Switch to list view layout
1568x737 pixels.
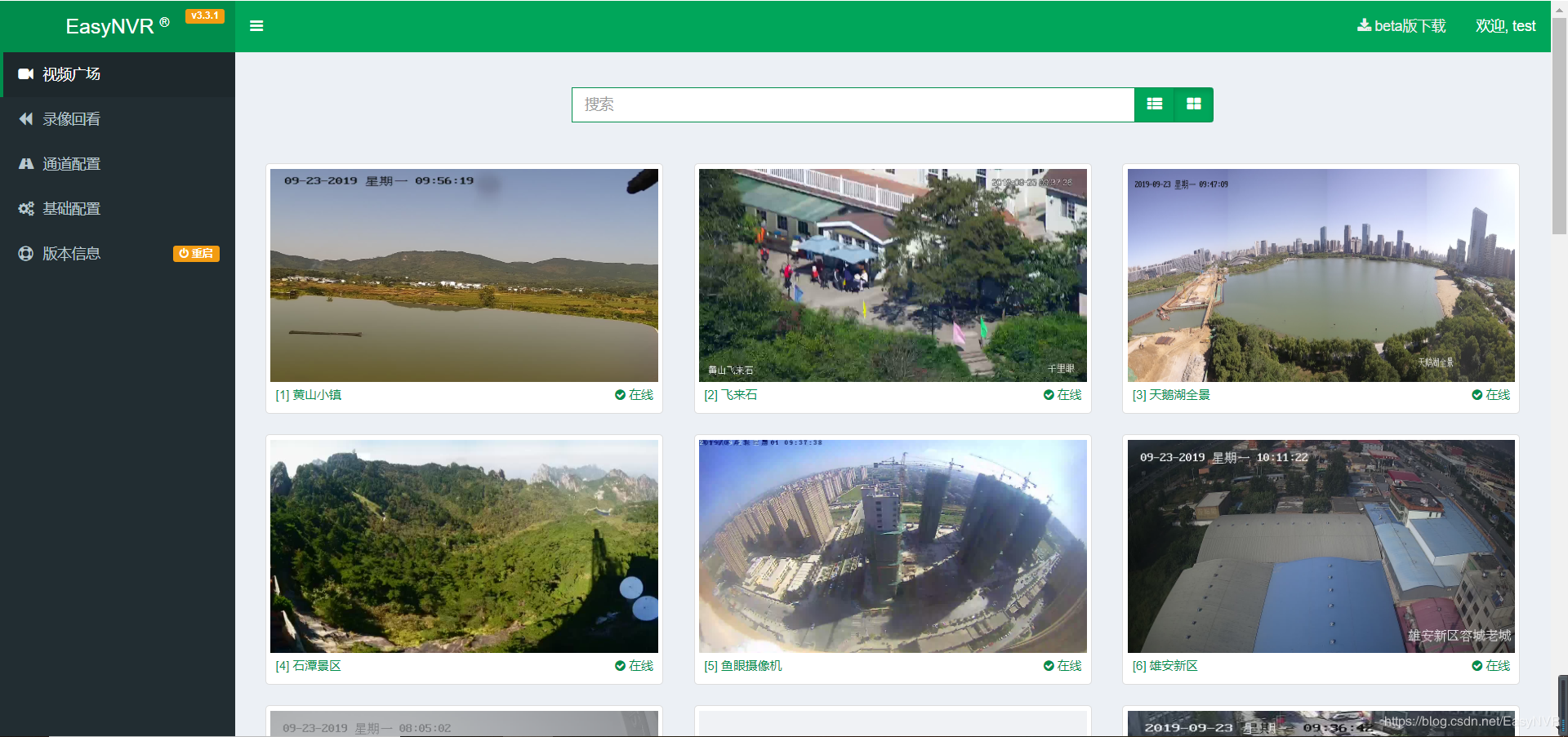tap(1155, 104)
